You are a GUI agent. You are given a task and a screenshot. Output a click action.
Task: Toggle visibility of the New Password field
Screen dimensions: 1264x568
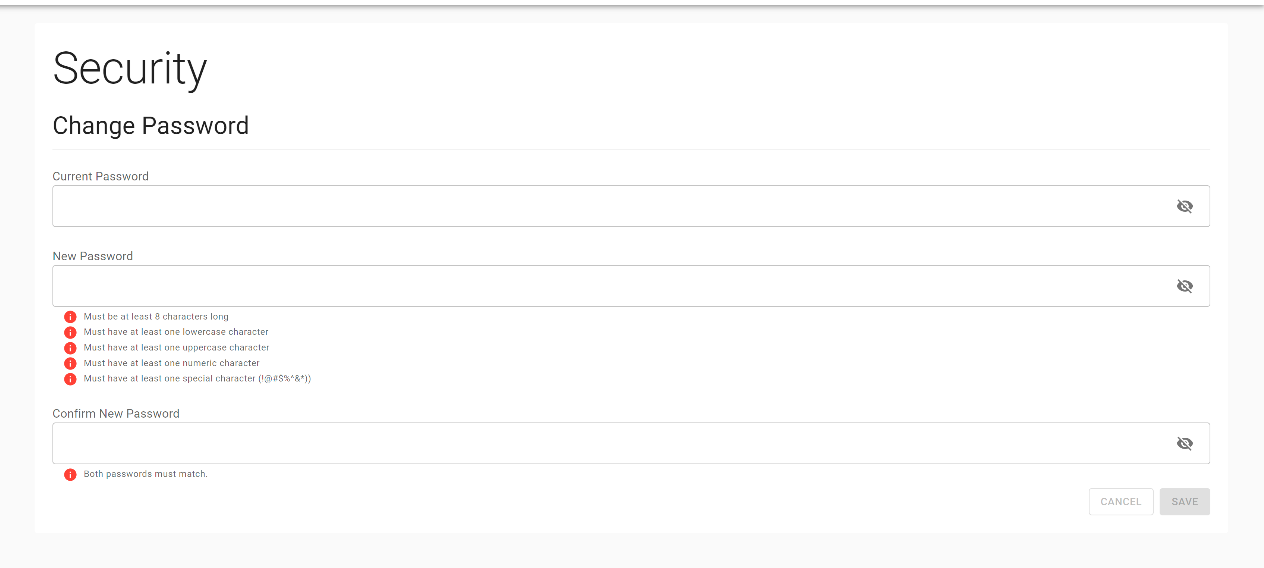click(x=1184, y=286)
